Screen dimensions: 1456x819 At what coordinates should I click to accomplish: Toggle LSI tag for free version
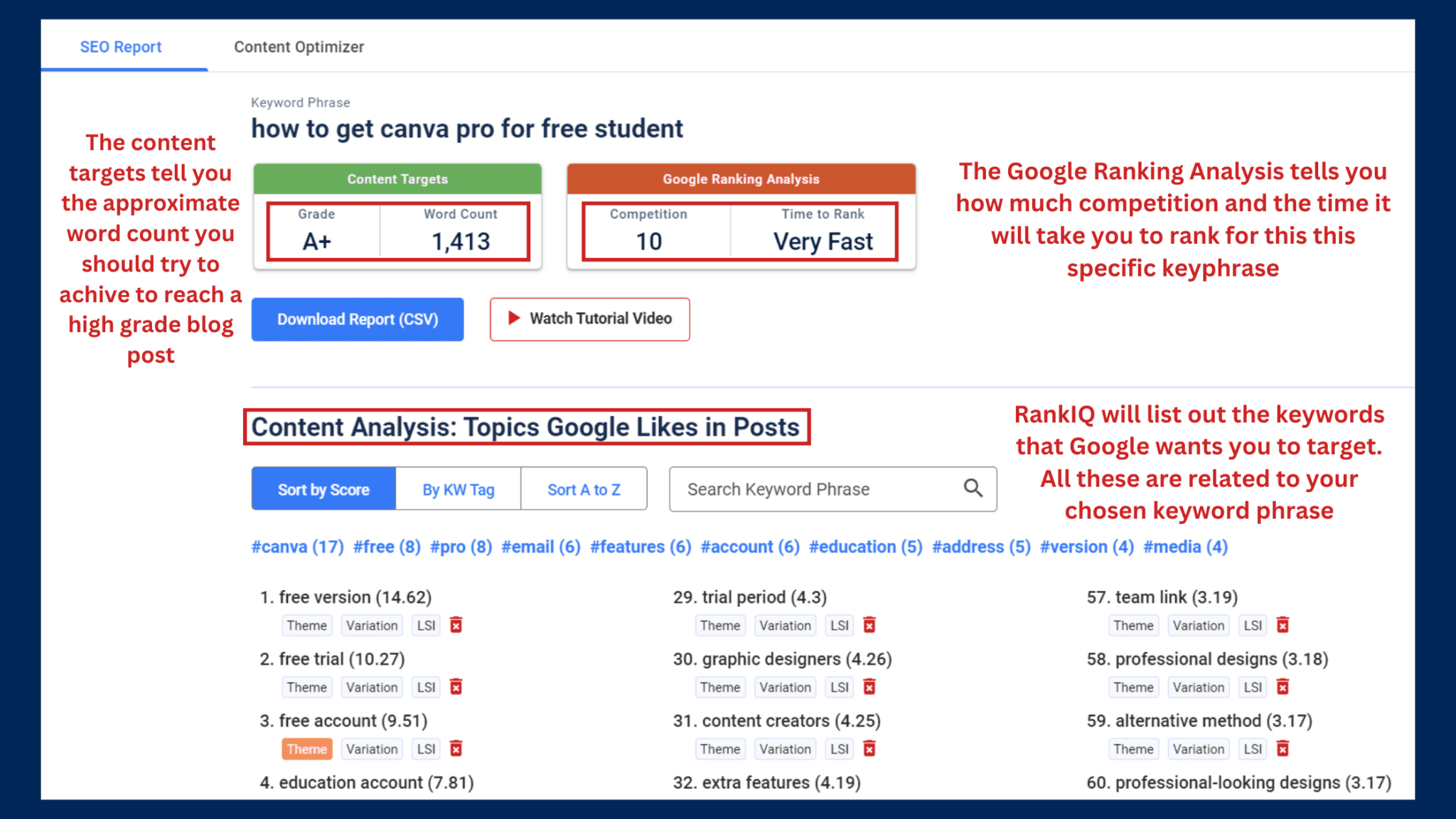pyautogui.click(x=427, y=626)
